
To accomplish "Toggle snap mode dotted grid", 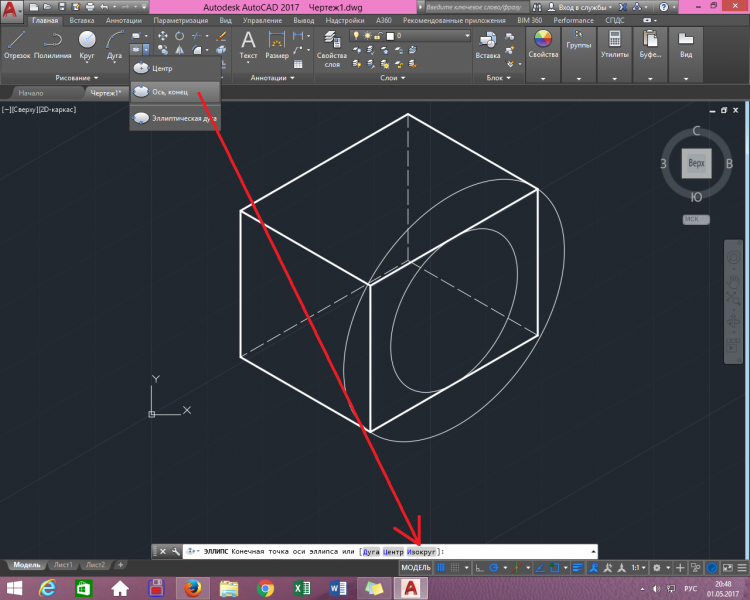I will (x=455, y=567).
